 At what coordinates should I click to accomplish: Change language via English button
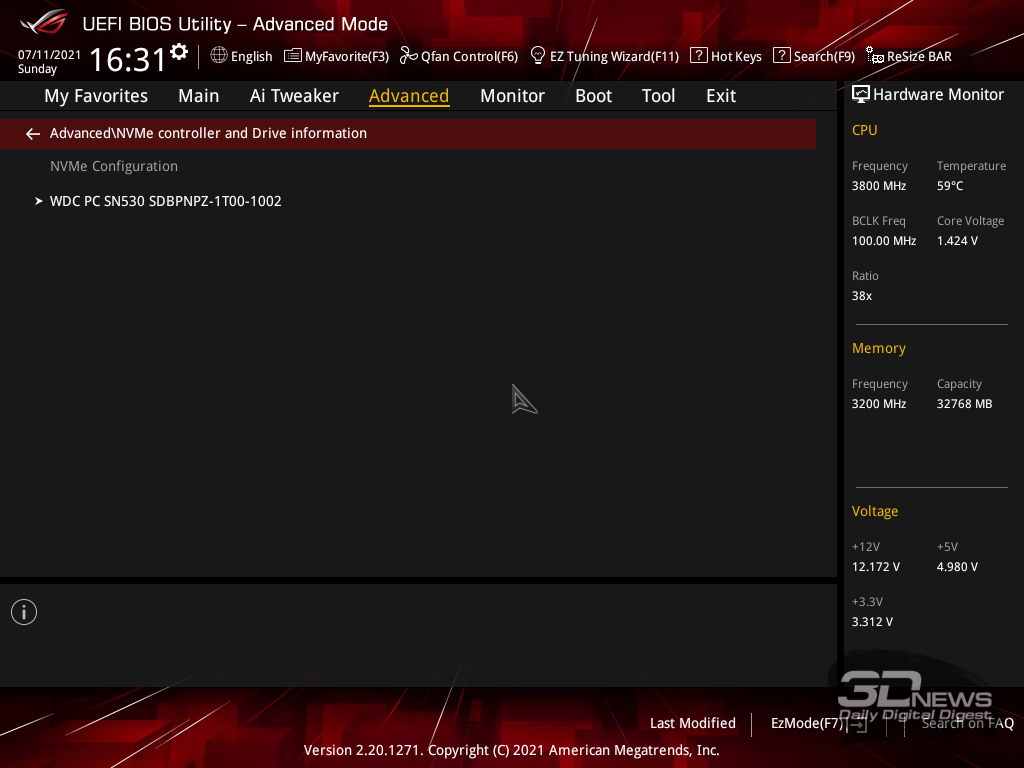coord(251,56)
